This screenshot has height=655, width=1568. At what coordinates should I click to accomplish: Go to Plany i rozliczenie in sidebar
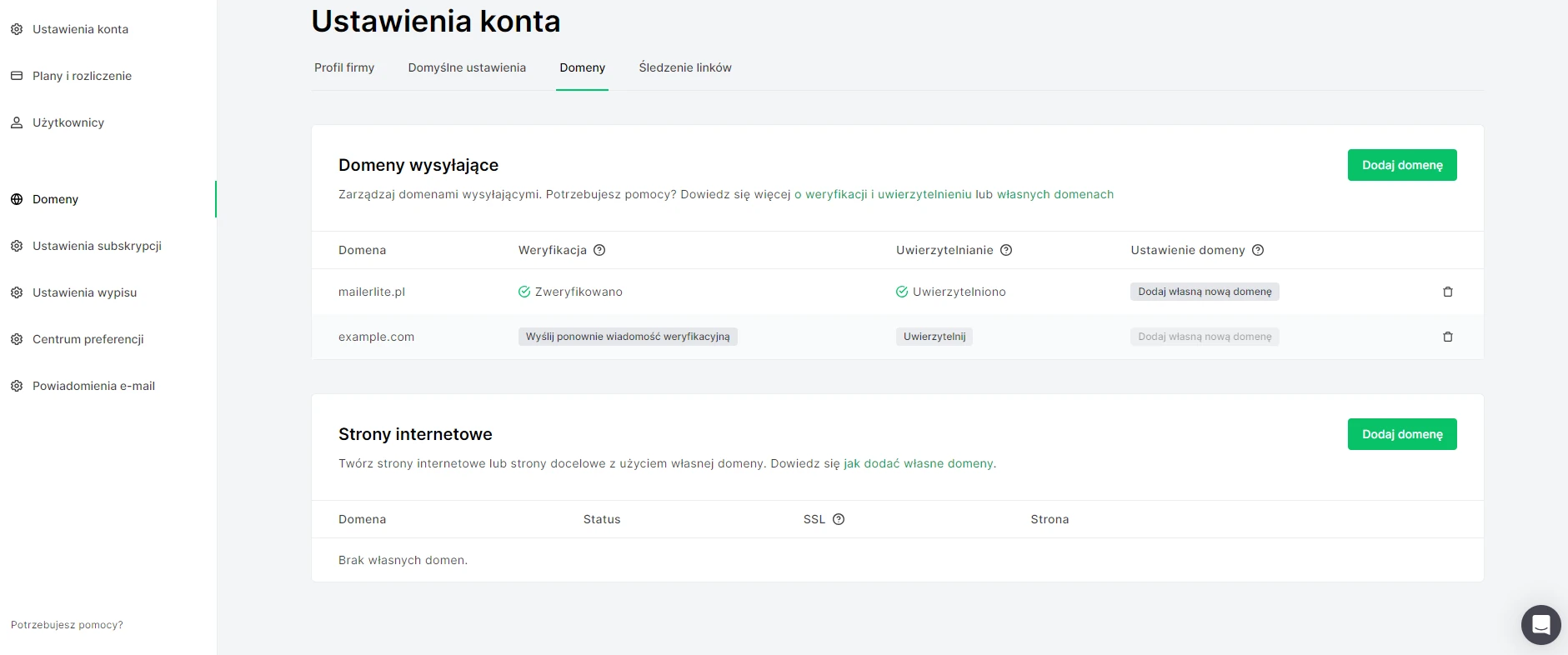[x=82, y=76]
